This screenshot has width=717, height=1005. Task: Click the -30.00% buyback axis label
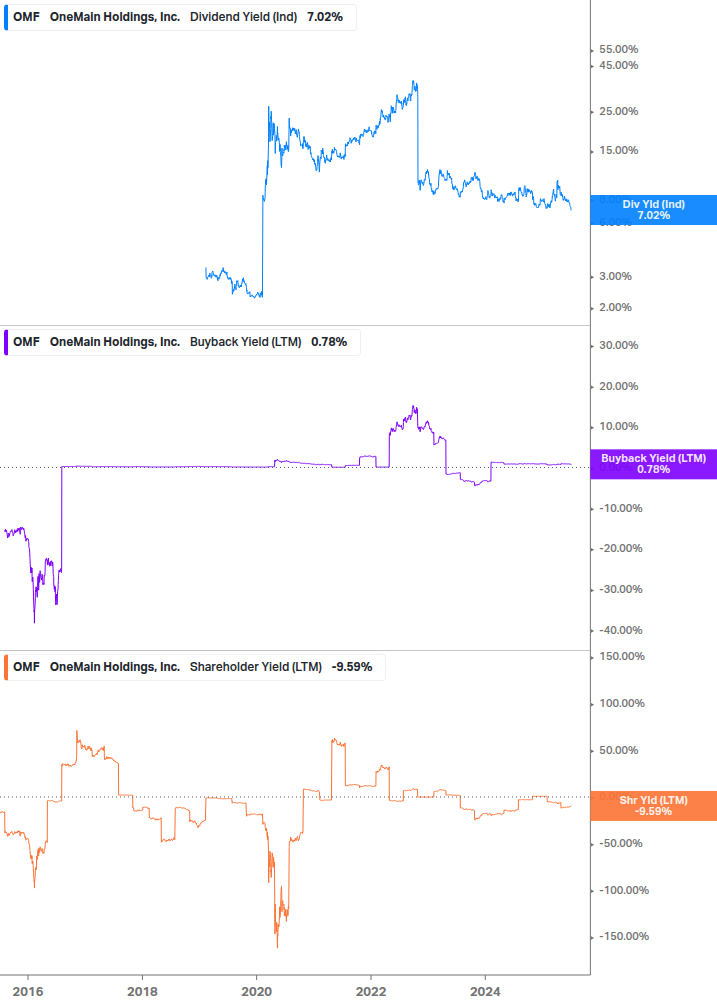(620, 590)
